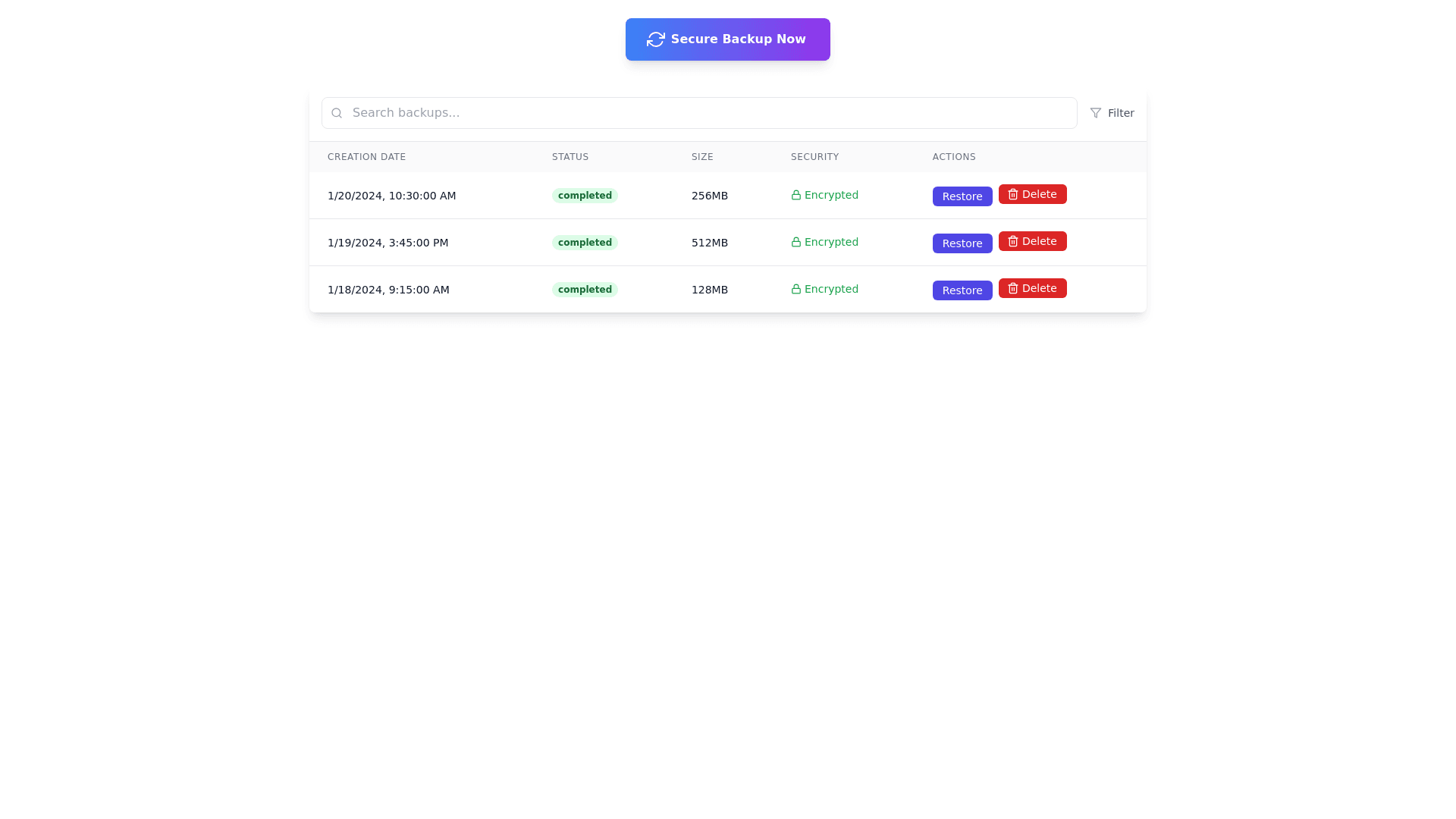The width and height of the screenshot is (1456, 819).
Task: Click the Status column header
Action: click(x=570, y=157)
